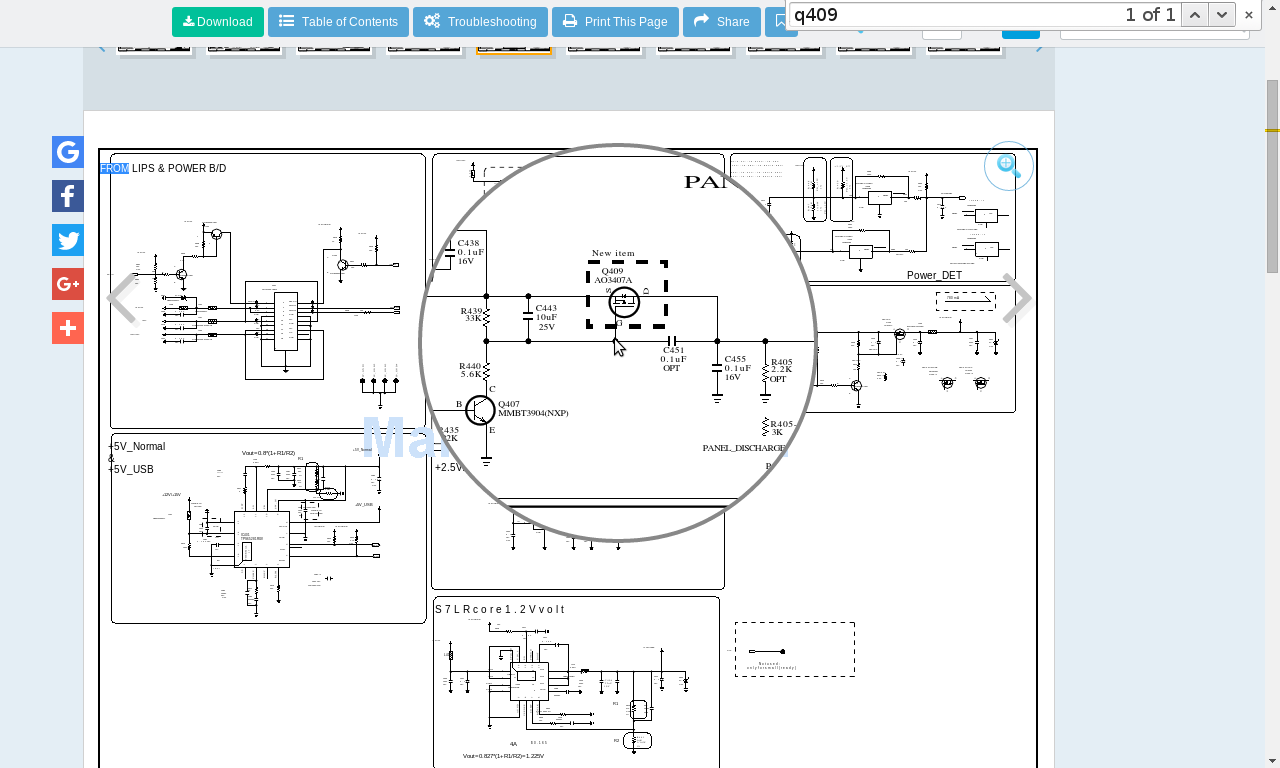Share the page on Twitter
1280x768 pixels.
click(68, 240)
